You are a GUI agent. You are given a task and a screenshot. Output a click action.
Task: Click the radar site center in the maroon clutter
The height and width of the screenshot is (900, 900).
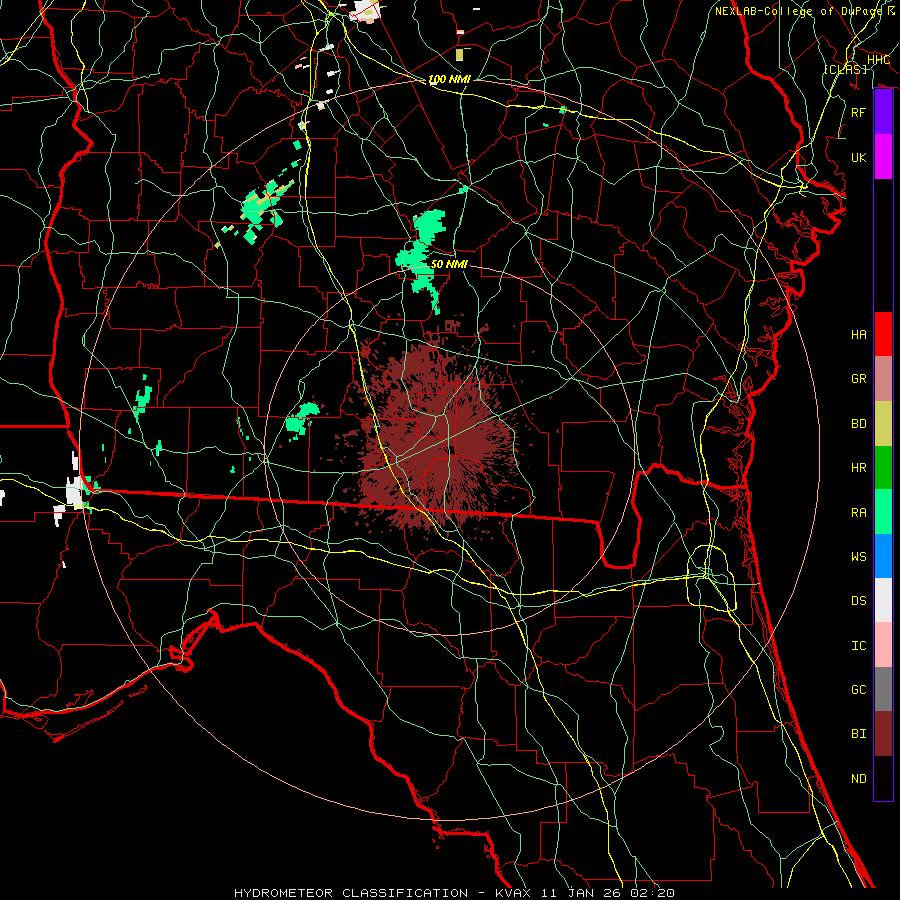(452, 451)
